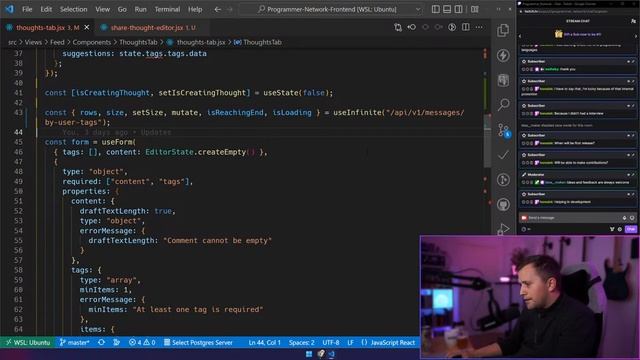Open the Explorer view in activity bar
This screenshot has height=360, width=640.
(503, 30)
